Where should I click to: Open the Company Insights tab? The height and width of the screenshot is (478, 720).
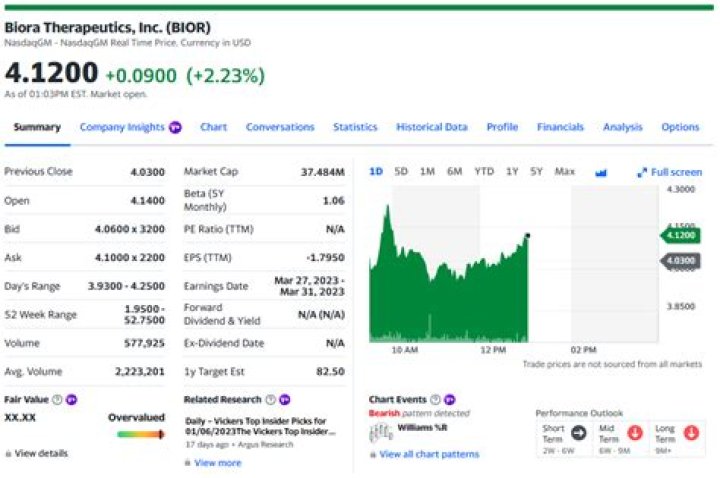point(123,127)
